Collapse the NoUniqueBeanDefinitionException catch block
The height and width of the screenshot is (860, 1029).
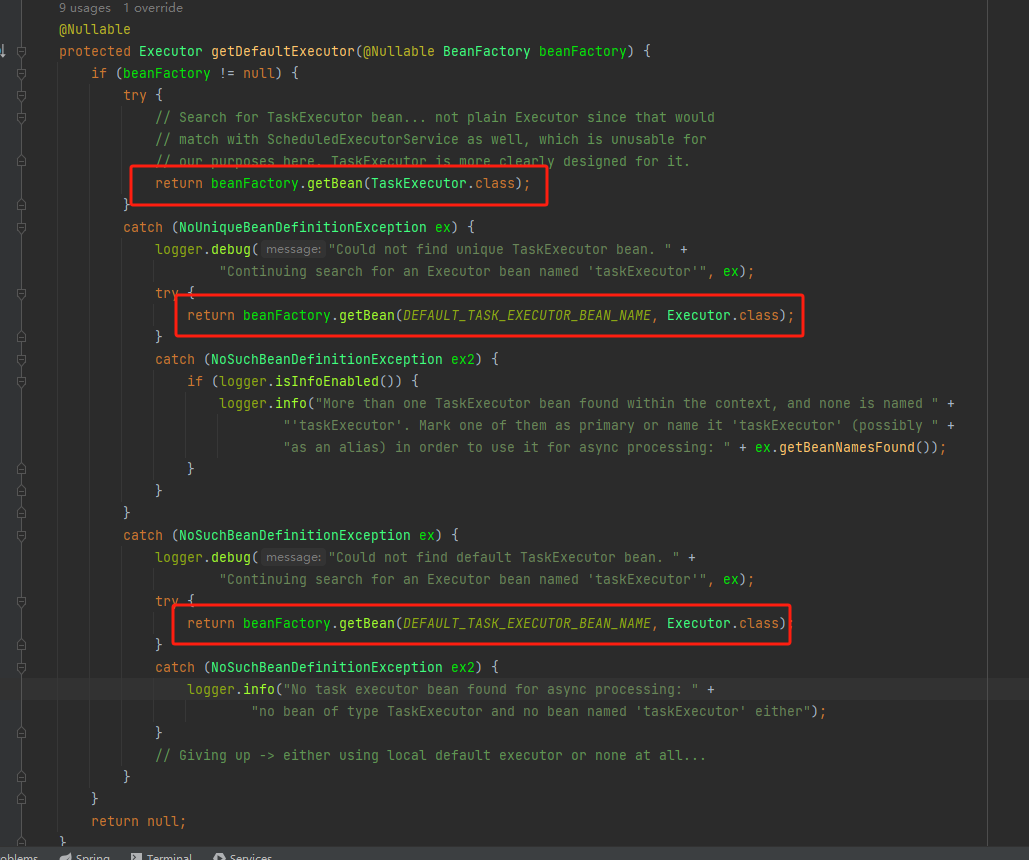(x=20, y=227)
